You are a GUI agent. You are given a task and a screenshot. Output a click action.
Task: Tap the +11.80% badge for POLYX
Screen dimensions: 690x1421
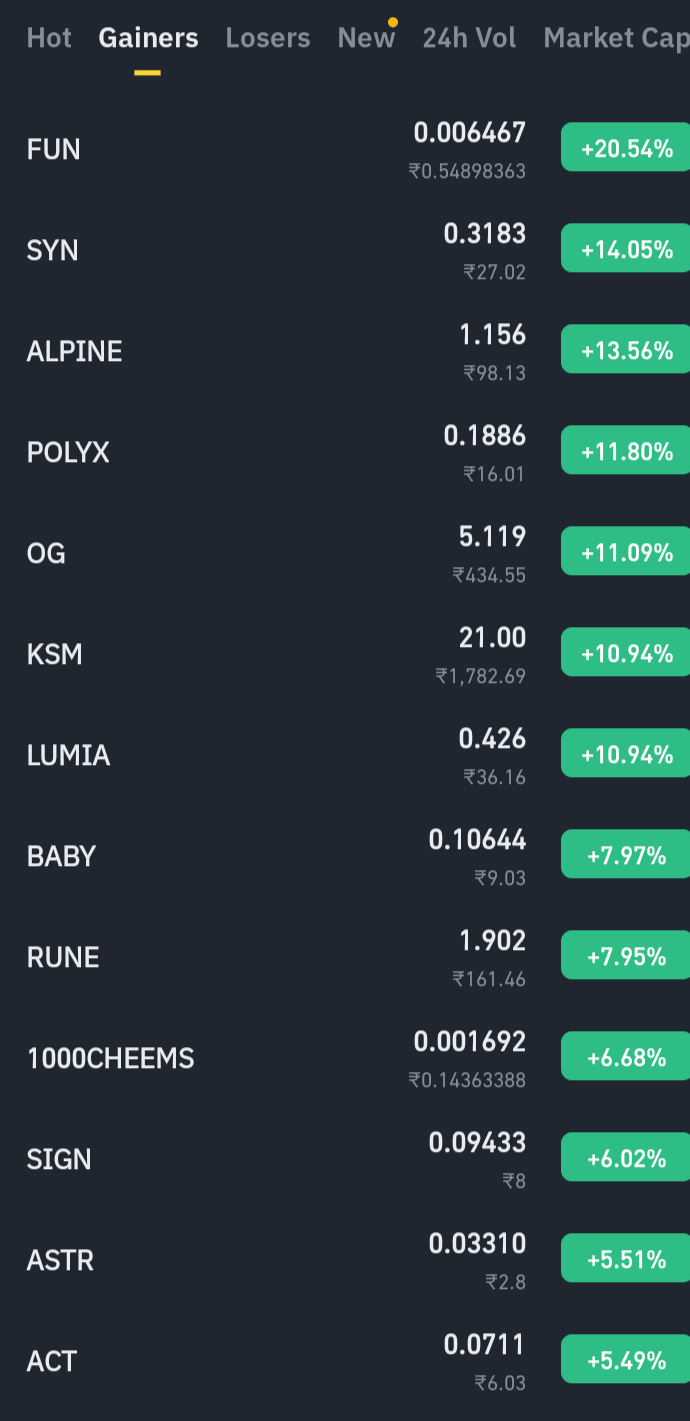tap(626, 452)
